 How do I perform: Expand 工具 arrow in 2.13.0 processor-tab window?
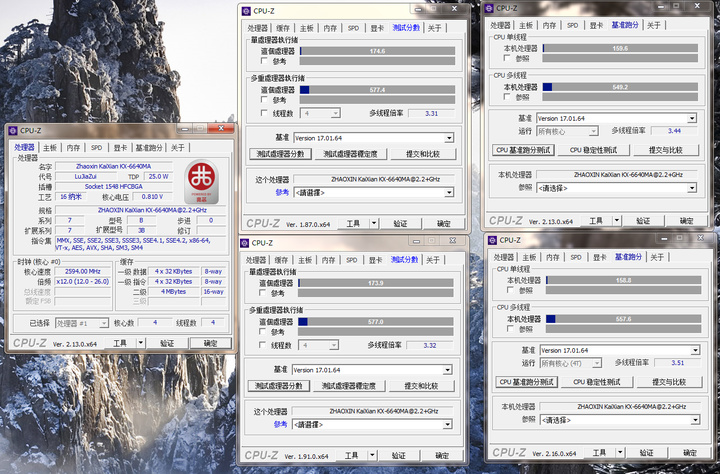(141, 343)
